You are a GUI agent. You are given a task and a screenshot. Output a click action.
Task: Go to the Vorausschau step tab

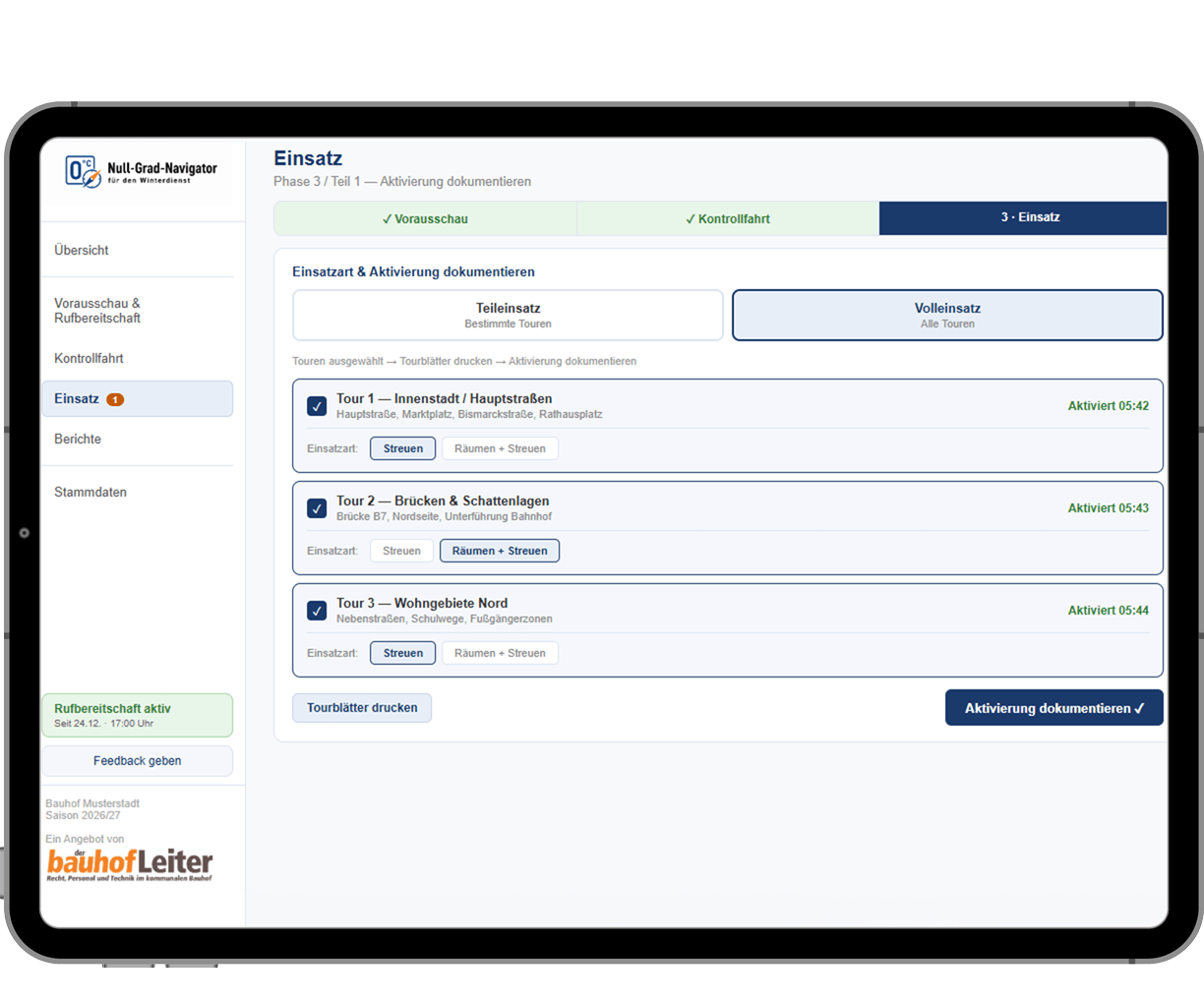425,218
